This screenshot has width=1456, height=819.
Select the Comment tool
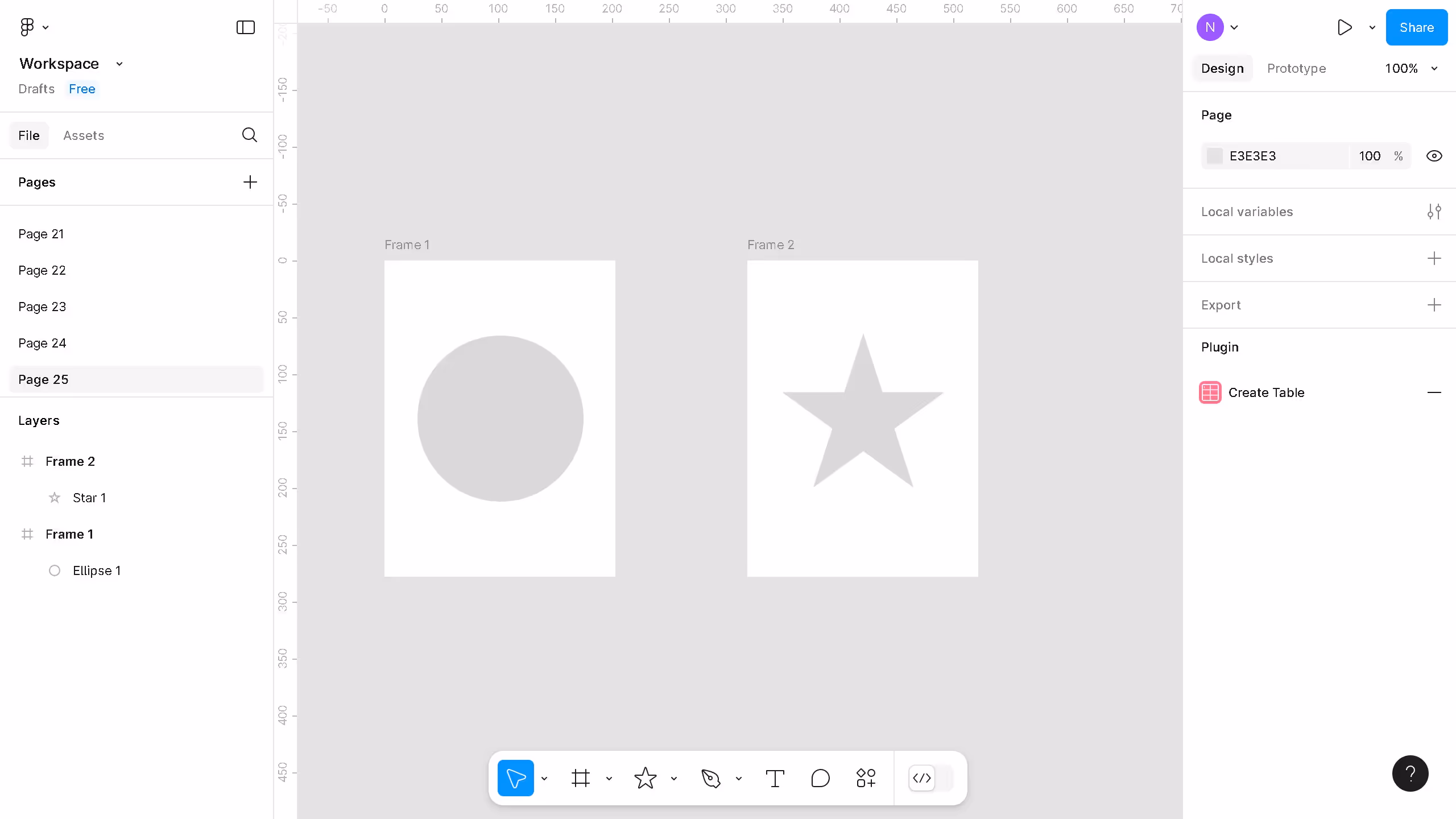(x=820, y=778)
